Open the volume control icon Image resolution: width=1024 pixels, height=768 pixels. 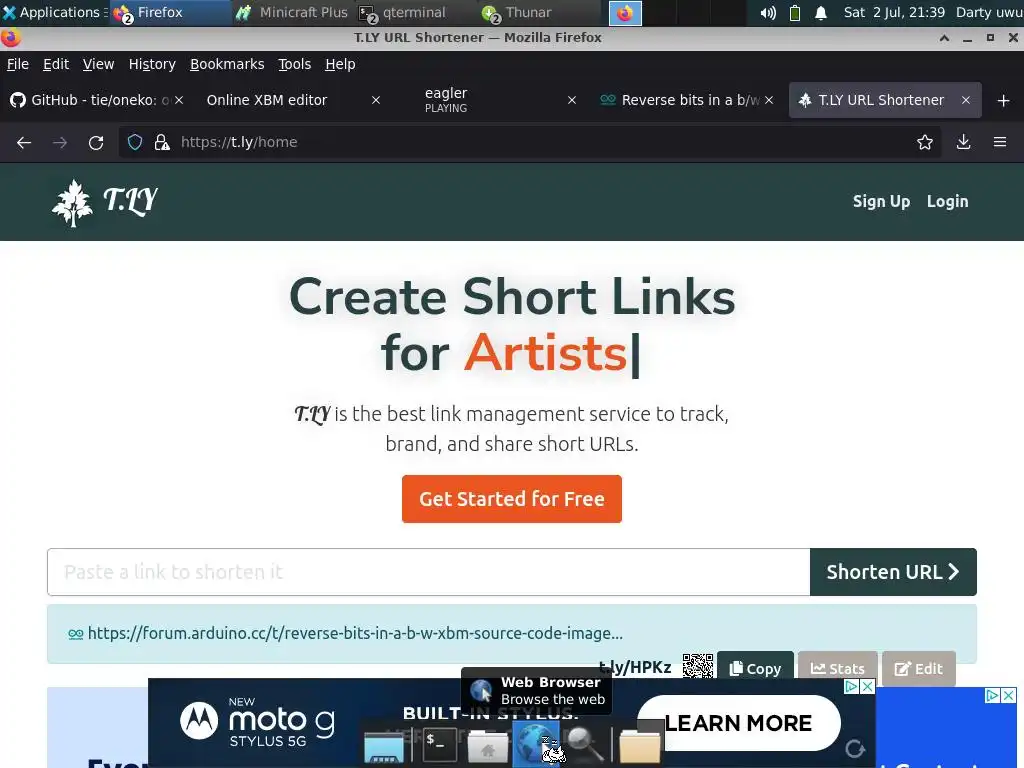coord(768,12)
